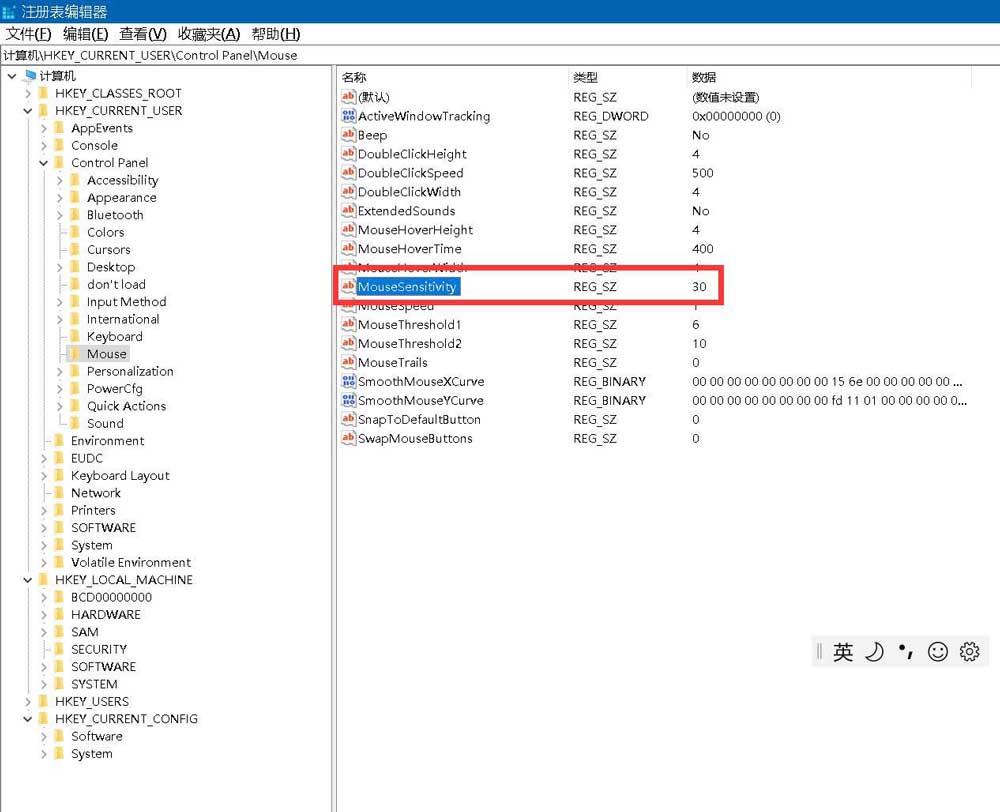
Task: Click the folder icon next to Keyboard
Action: pos(75,337)
